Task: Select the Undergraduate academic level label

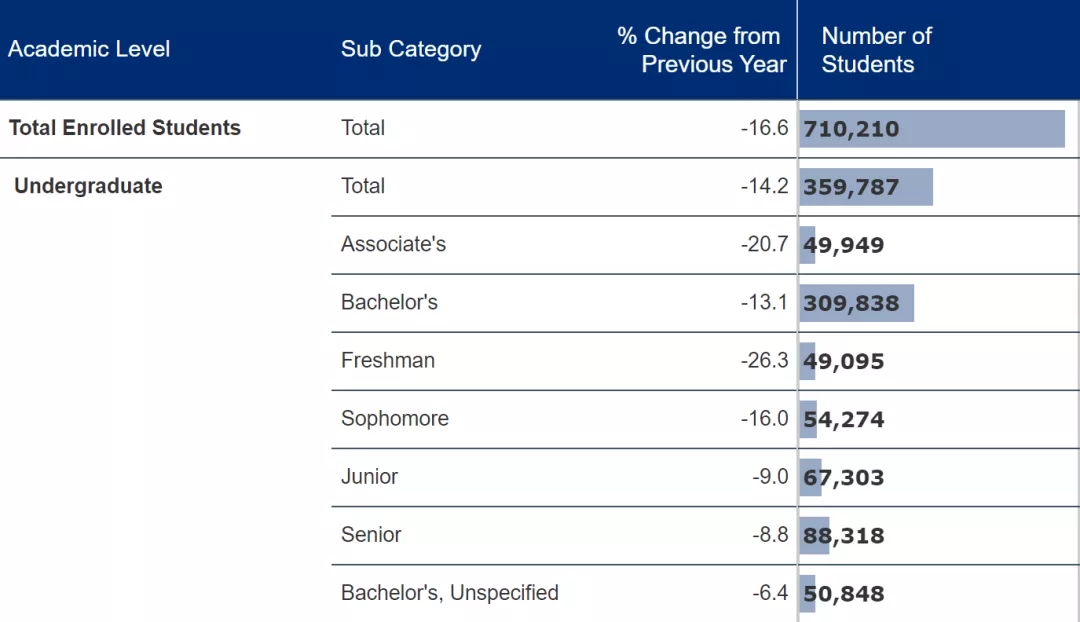Action: (x=88, y=185)
